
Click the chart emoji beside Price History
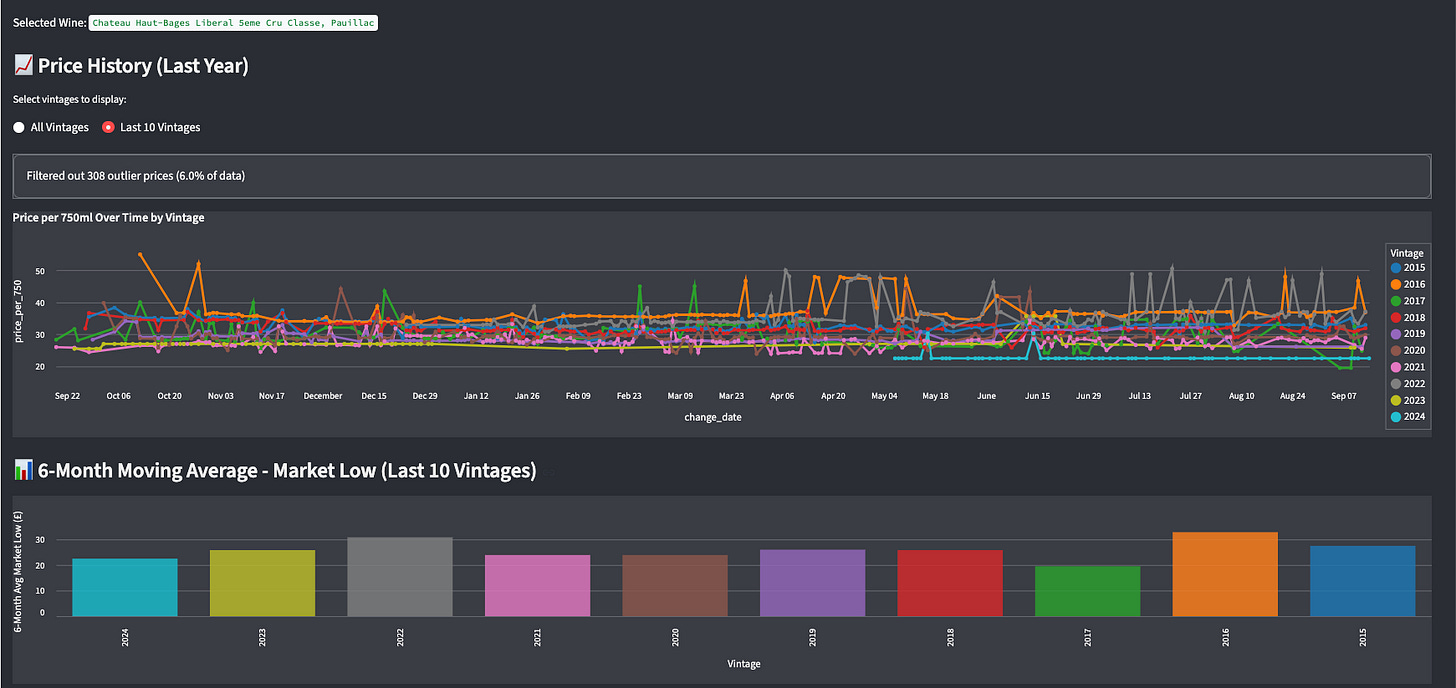[x=23, y=66]
